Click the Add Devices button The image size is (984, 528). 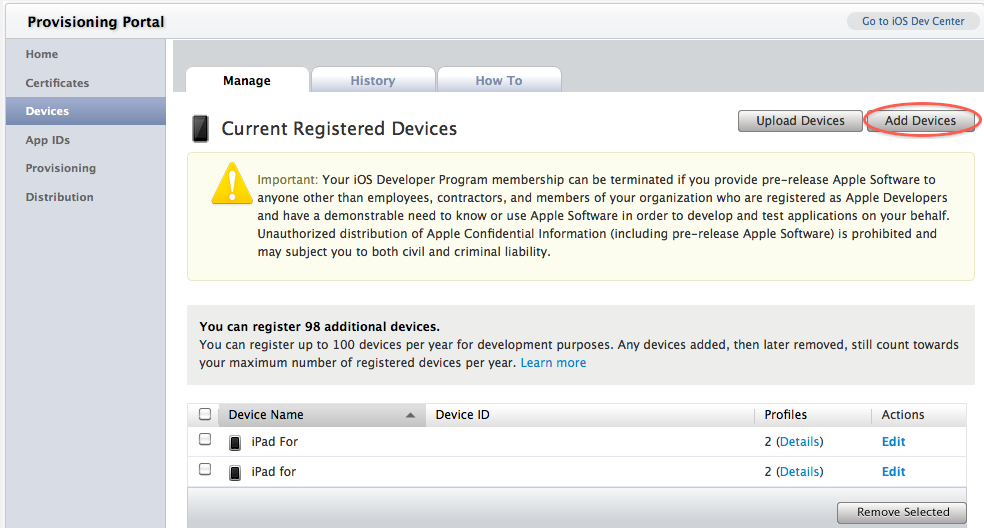920,121
